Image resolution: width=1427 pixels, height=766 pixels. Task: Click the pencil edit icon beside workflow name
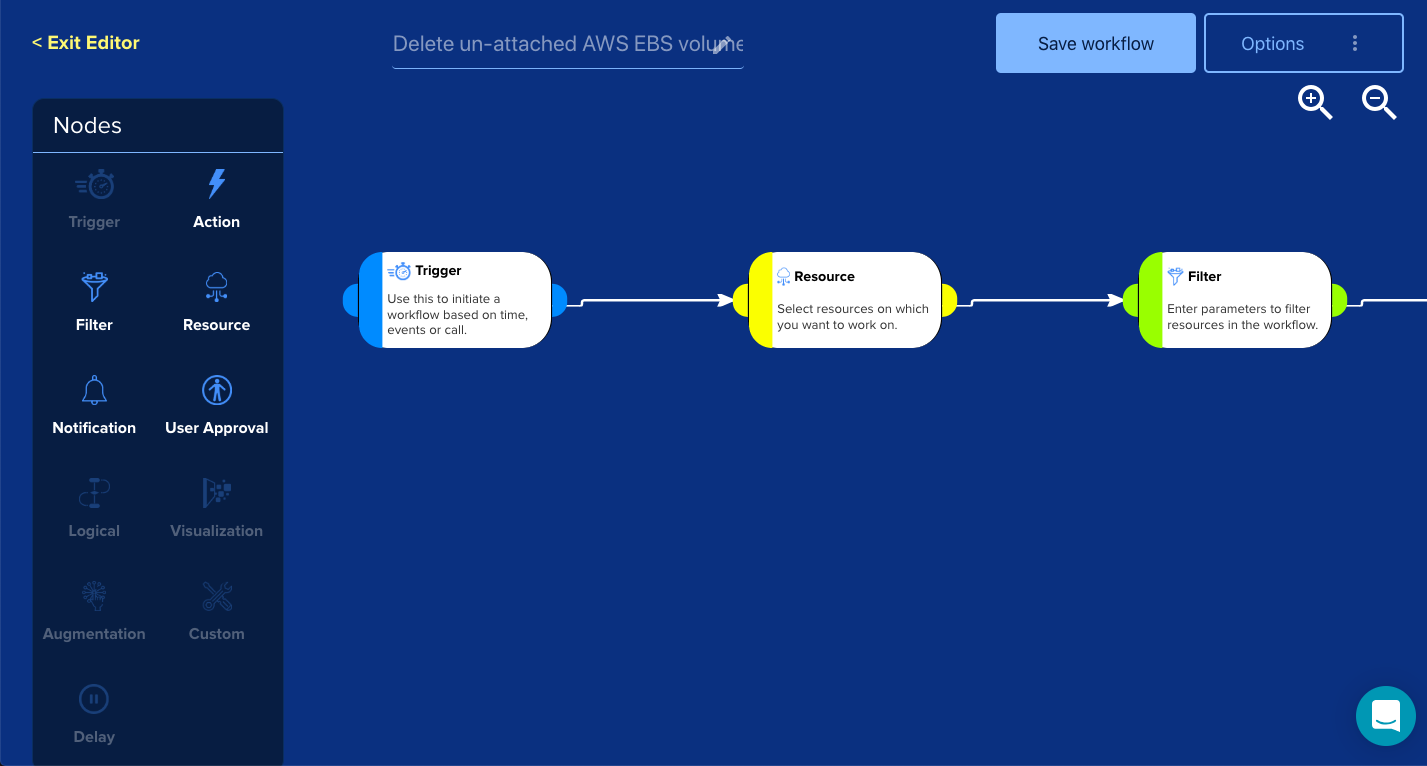coord(723,45)
